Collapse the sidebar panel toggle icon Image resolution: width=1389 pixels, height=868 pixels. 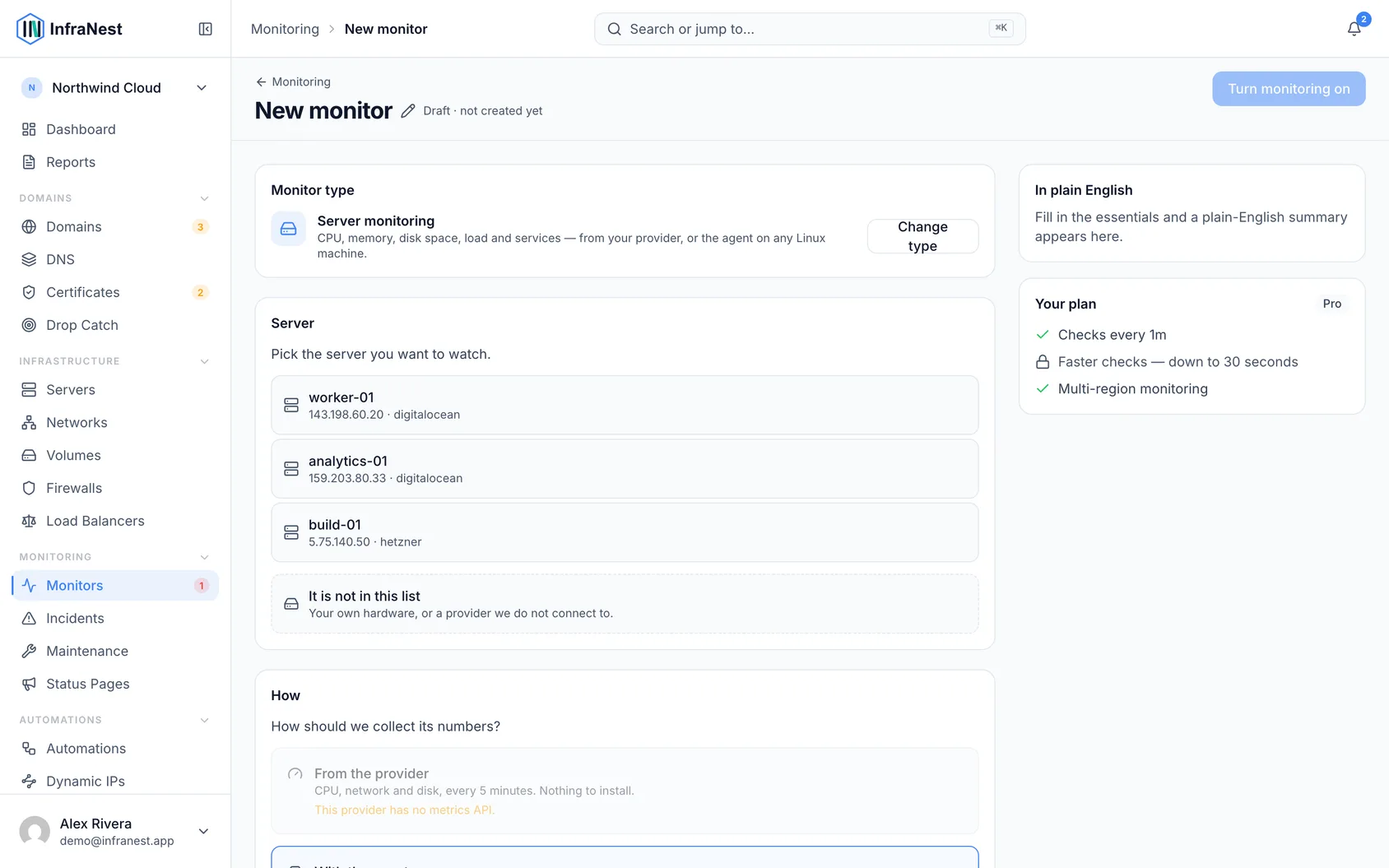click(206, 29)
